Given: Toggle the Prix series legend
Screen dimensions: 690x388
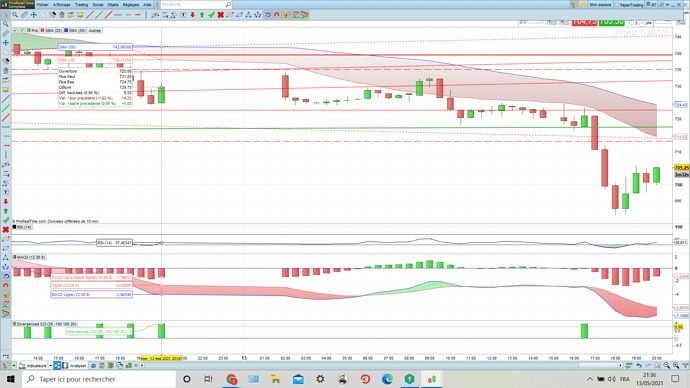Looking at the screenshot, I should point(32,31).
